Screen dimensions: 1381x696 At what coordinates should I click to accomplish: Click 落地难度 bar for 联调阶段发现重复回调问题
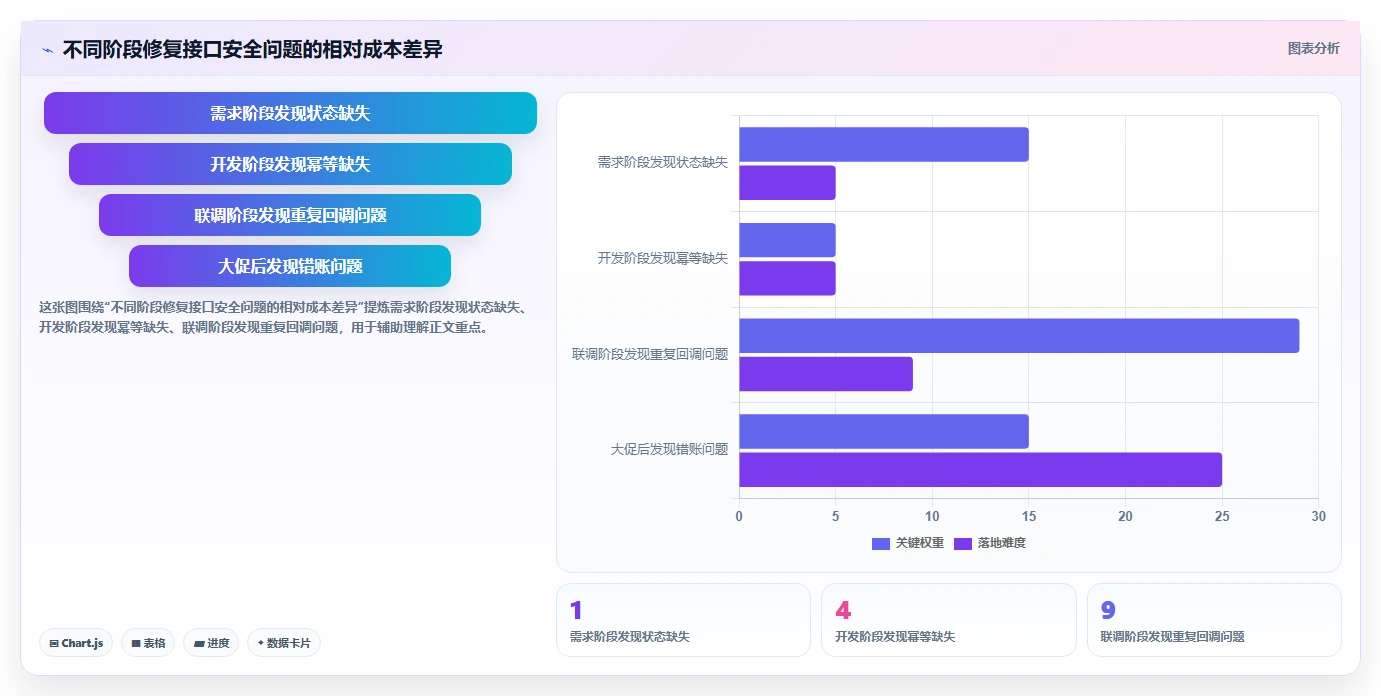tap(826, 374)
